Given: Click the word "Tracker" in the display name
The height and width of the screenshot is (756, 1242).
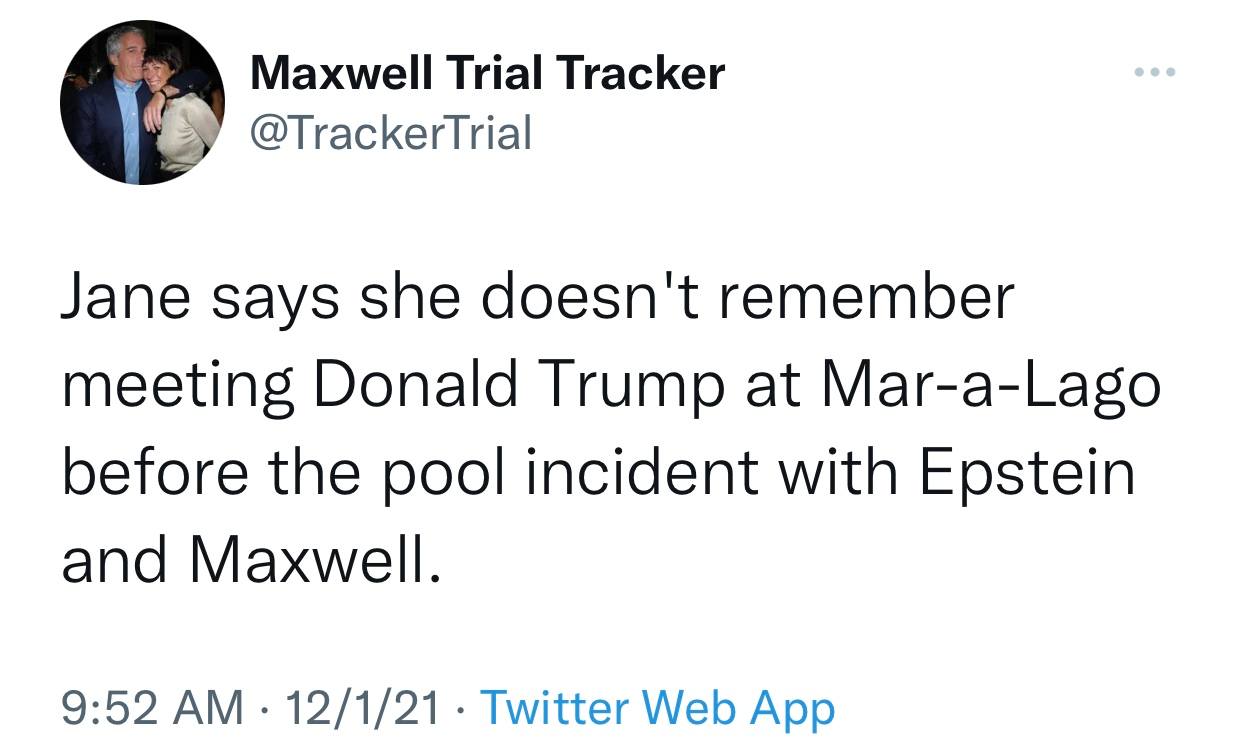Looking at the screenshot, I should [x=641, y=74].
